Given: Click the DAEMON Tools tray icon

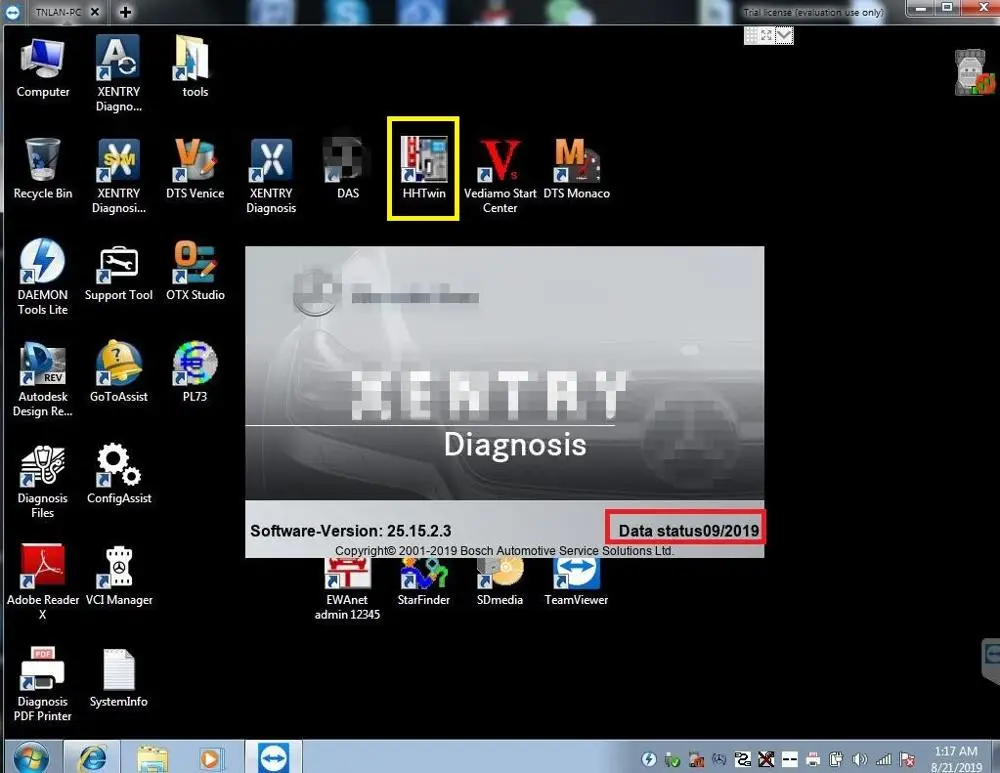Looking at the screenshot, I should [649, 759].
